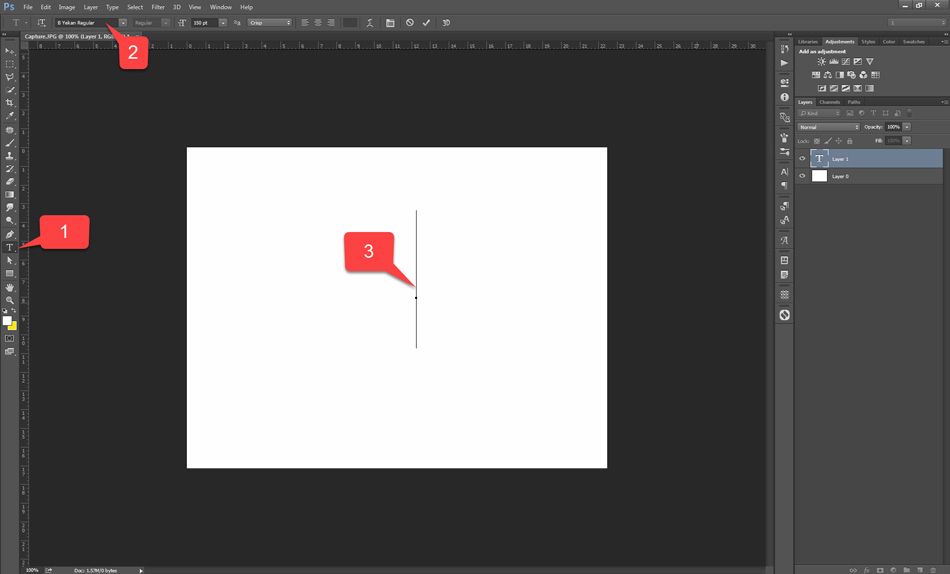Toggle visibility of Layer 0
The width and height of the screenshot is (950, 574).
pyautogui.click(x=802, y=176)
